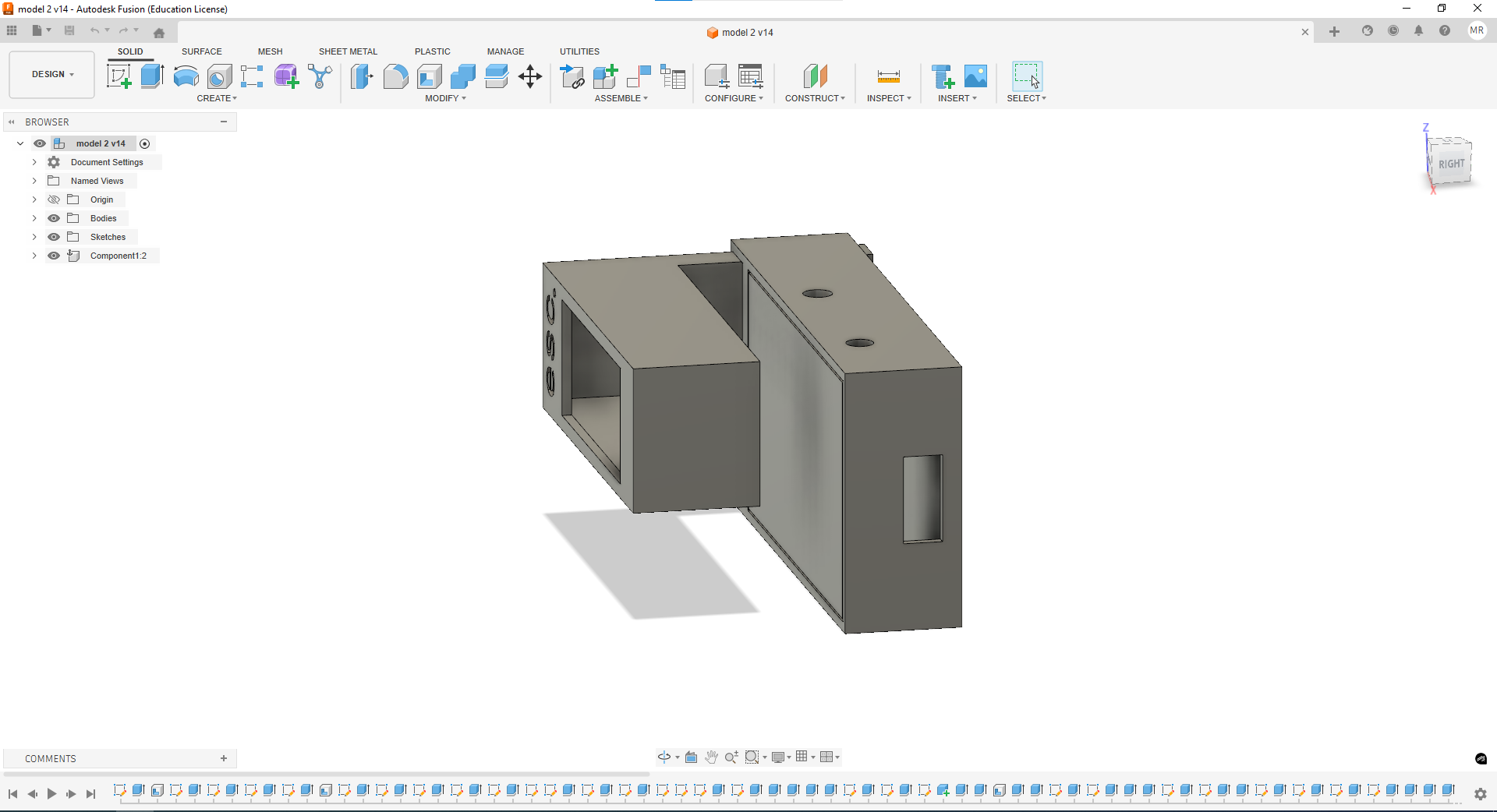
Task: Activate the Move/Copy tool
Action: [x=530, y=76]
